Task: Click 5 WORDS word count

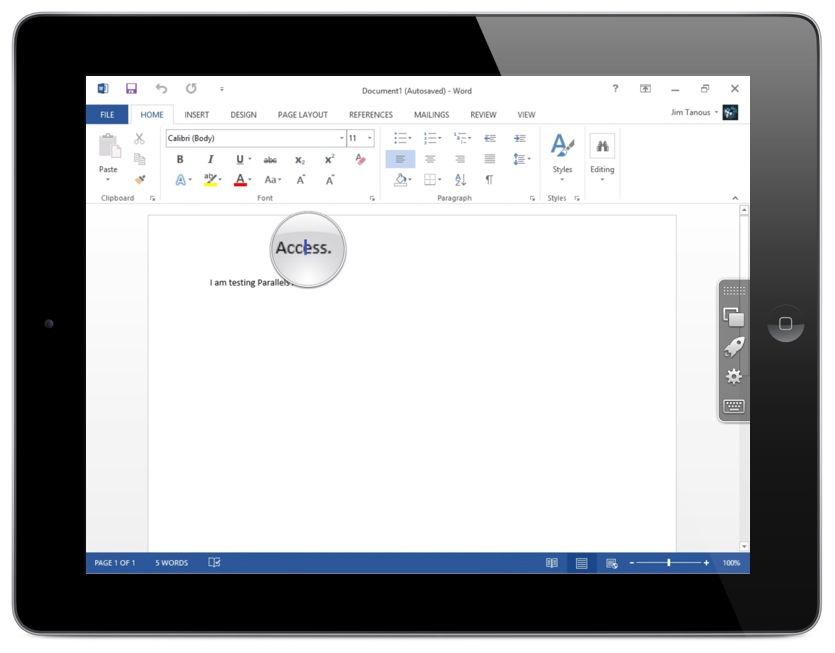Action: (171, 563)
